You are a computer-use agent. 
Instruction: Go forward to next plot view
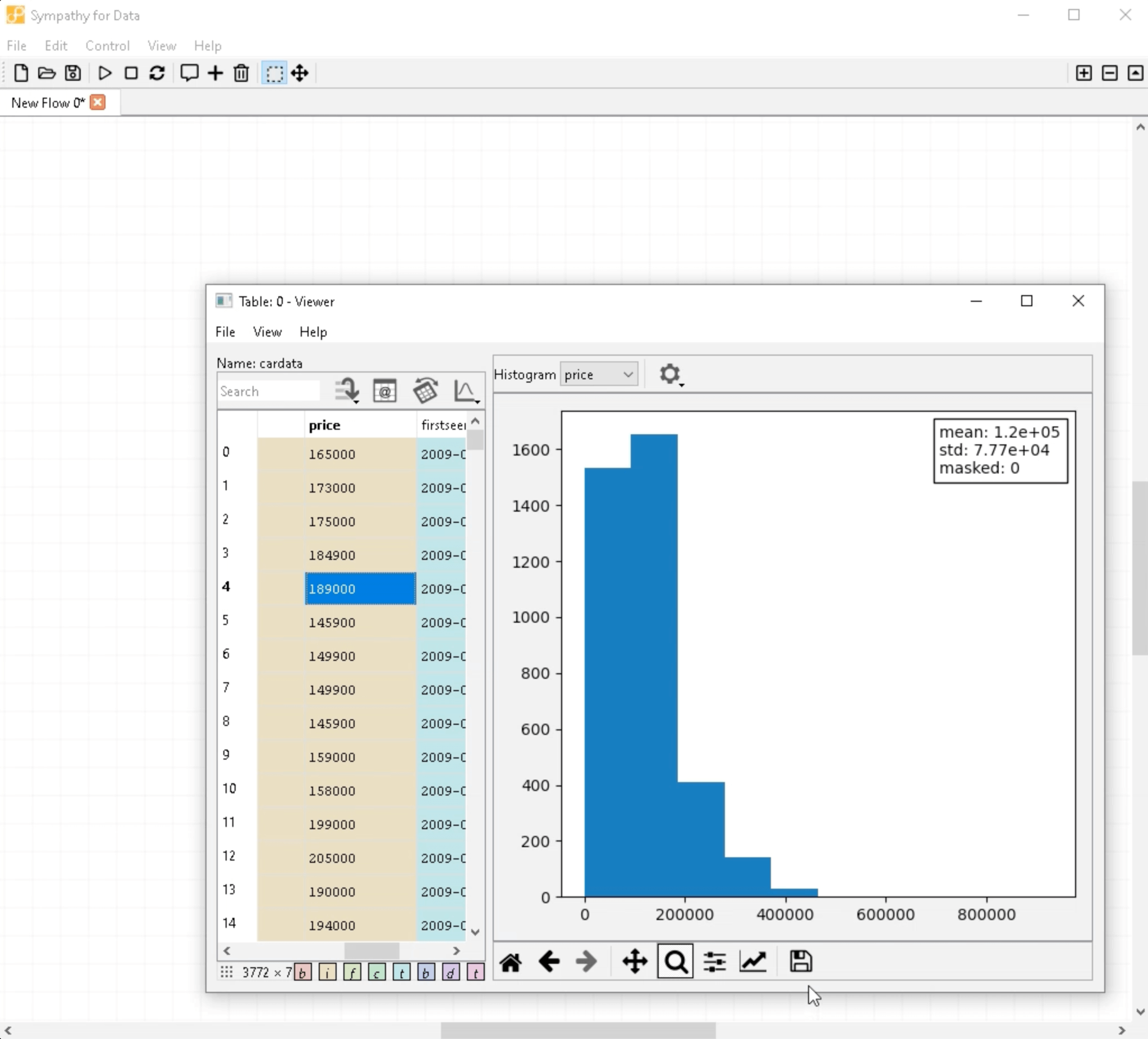(586, 962)
